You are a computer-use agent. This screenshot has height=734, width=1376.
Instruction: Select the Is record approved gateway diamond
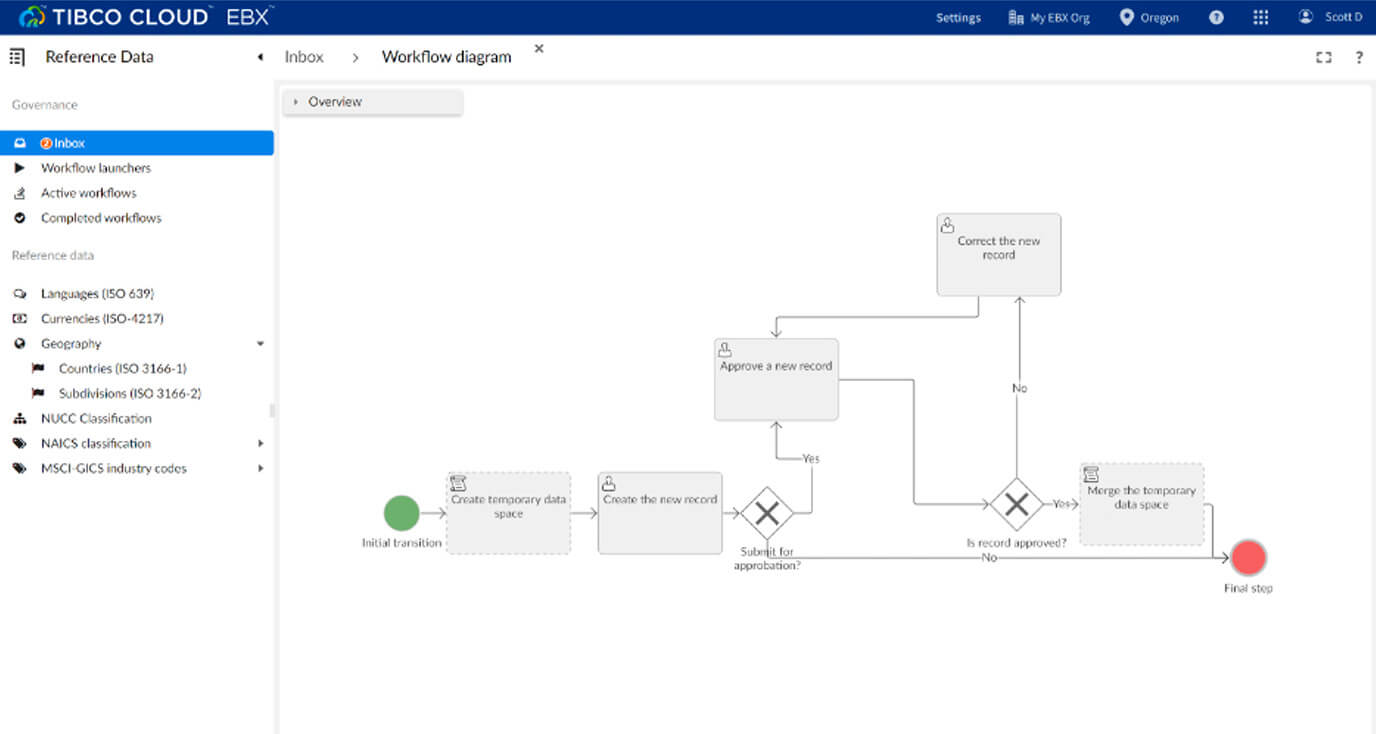1017,504
